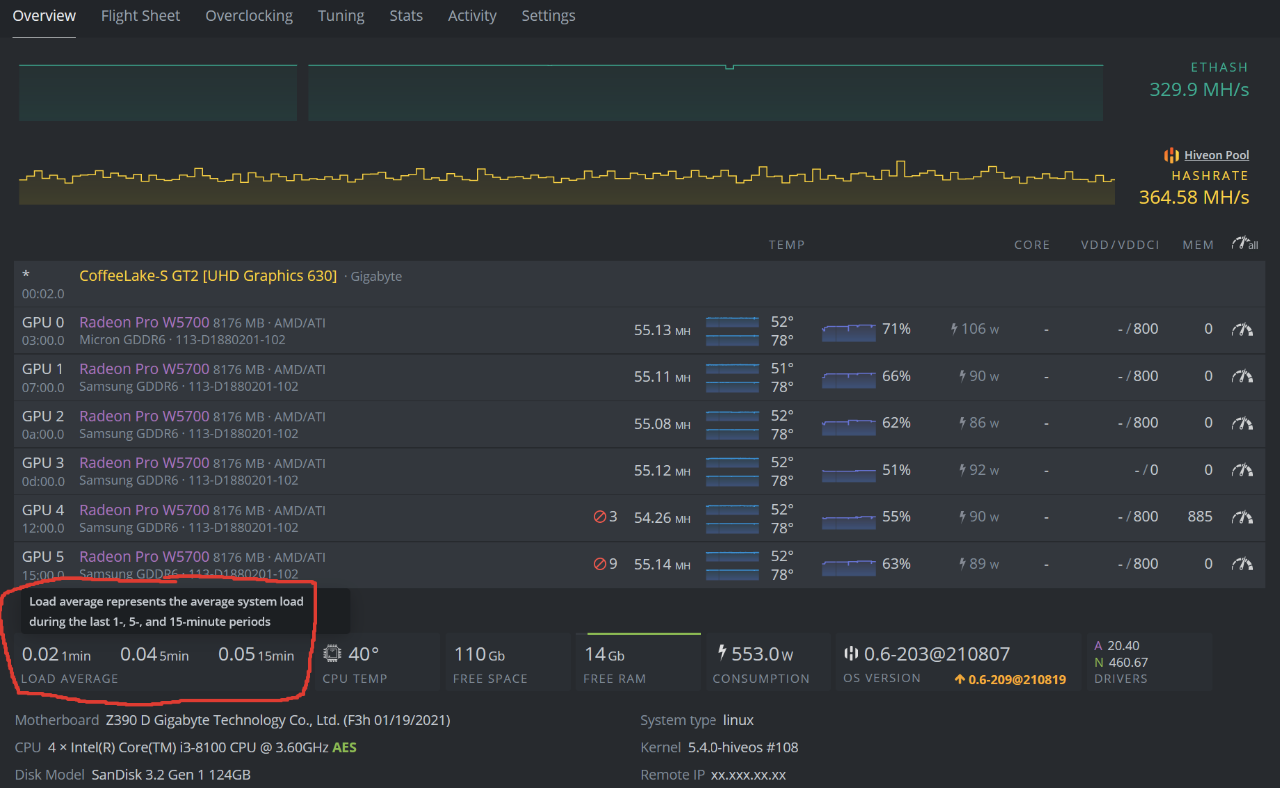This screenshot has height=788, width=1280.
Task: Go to the Activity tab
Action: click(x=472, y=16)
